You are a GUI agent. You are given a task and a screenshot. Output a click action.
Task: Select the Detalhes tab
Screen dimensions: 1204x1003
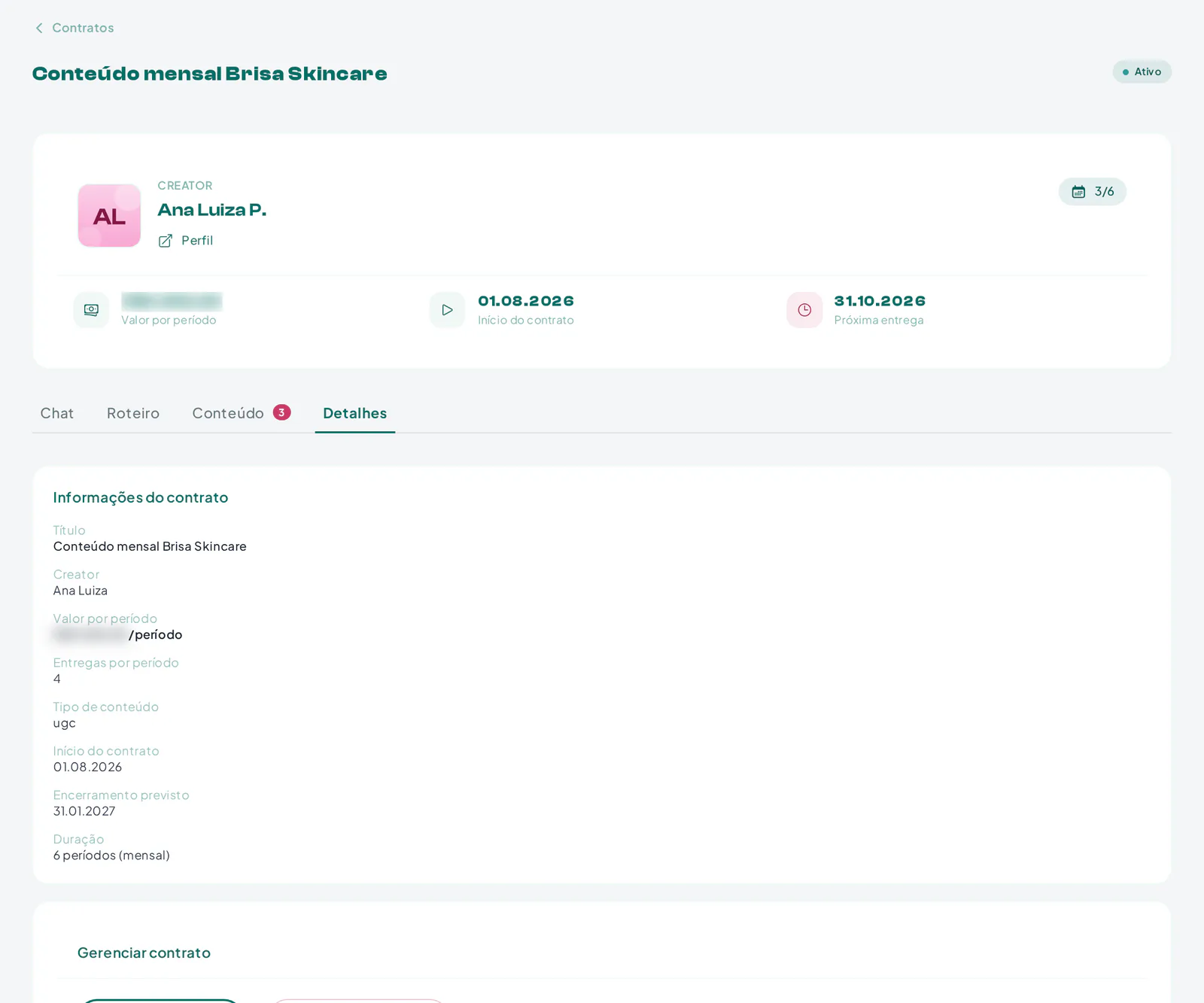(x=355, y=413)
